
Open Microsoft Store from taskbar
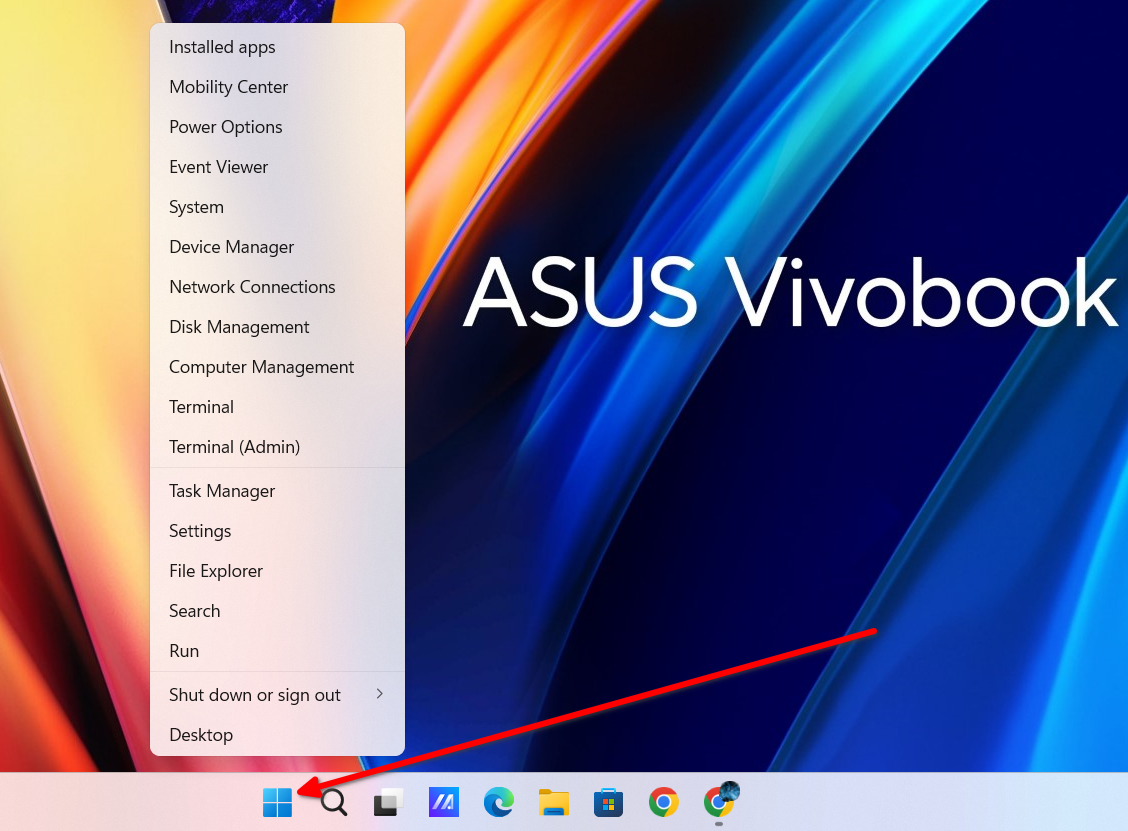click(609, 802)
